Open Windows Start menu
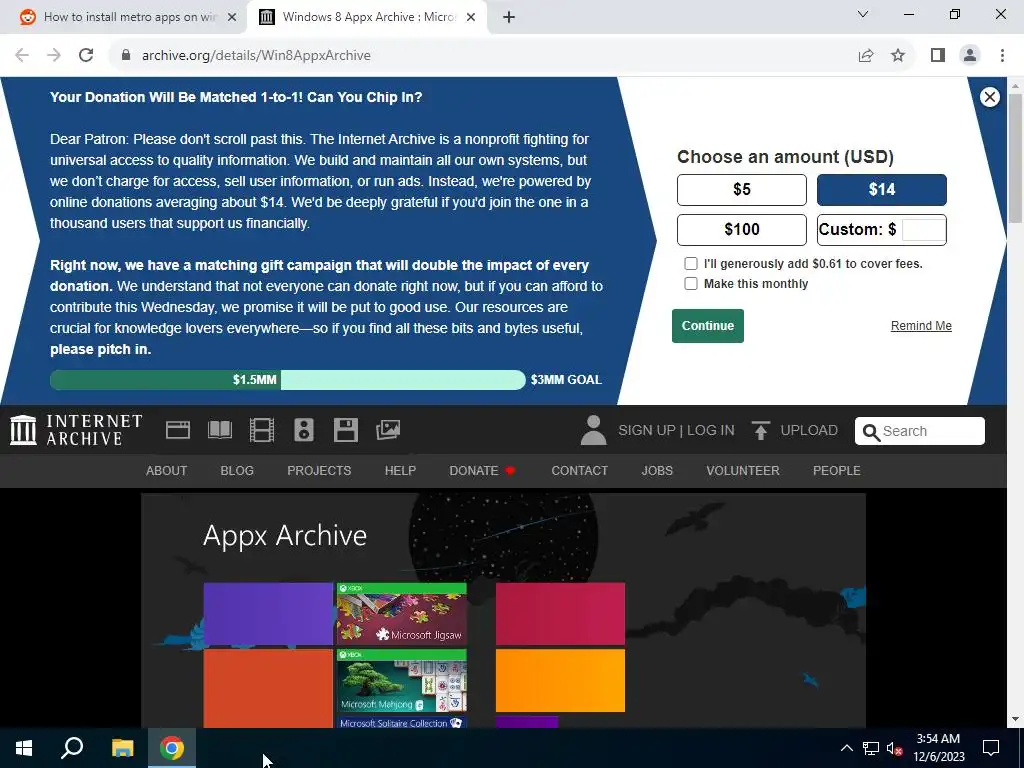 tap(24, 748)
